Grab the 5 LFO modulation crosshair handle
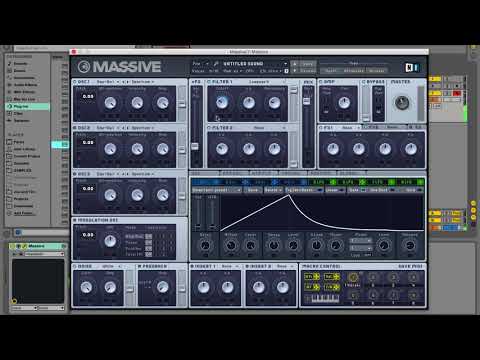The height and width of the screenshot is (360, 480). [333, 182]
